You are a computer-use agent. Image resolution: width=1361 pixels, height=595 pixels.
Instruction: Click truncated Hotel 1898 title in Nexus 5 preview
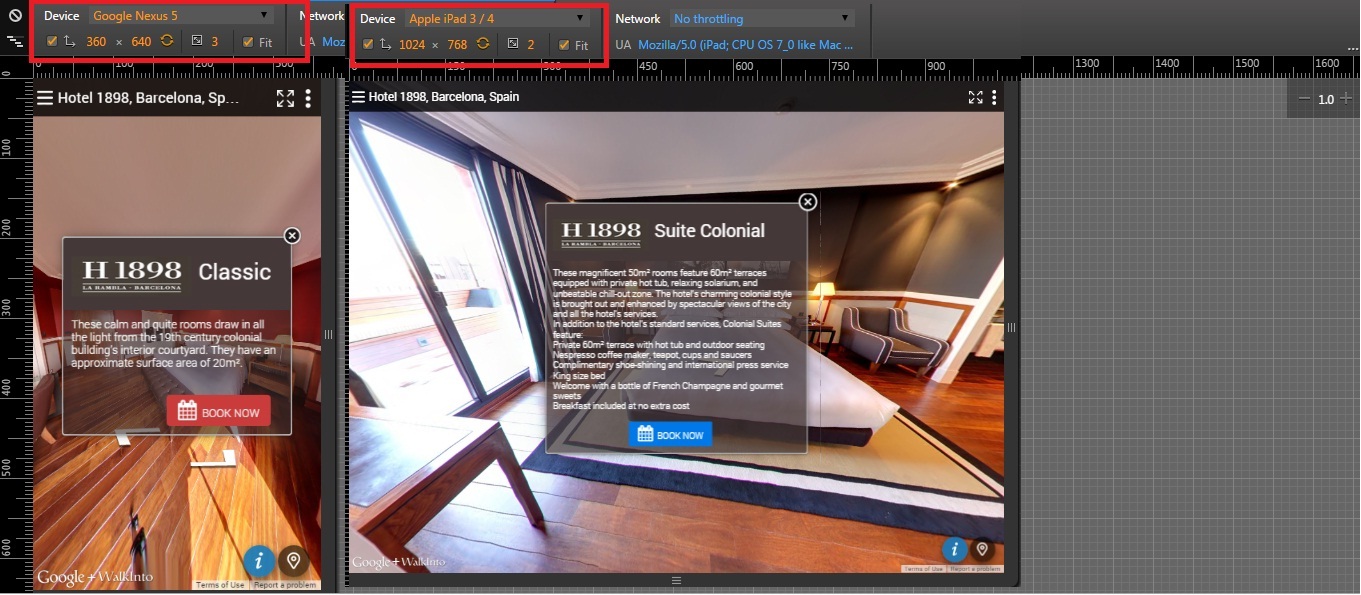pos(149,98)
